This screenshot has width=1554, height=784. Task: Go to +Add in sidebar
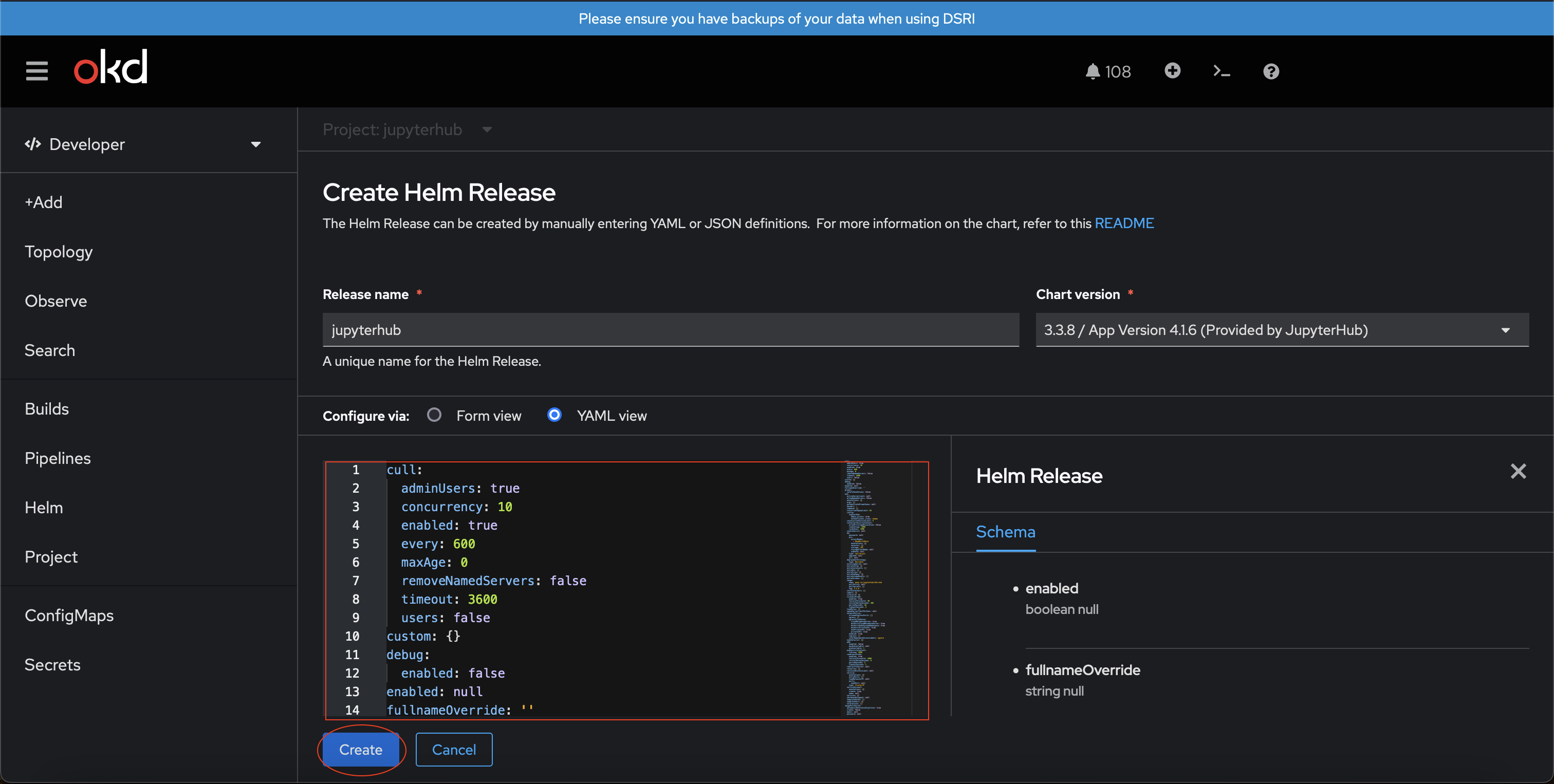pos(44,202)
